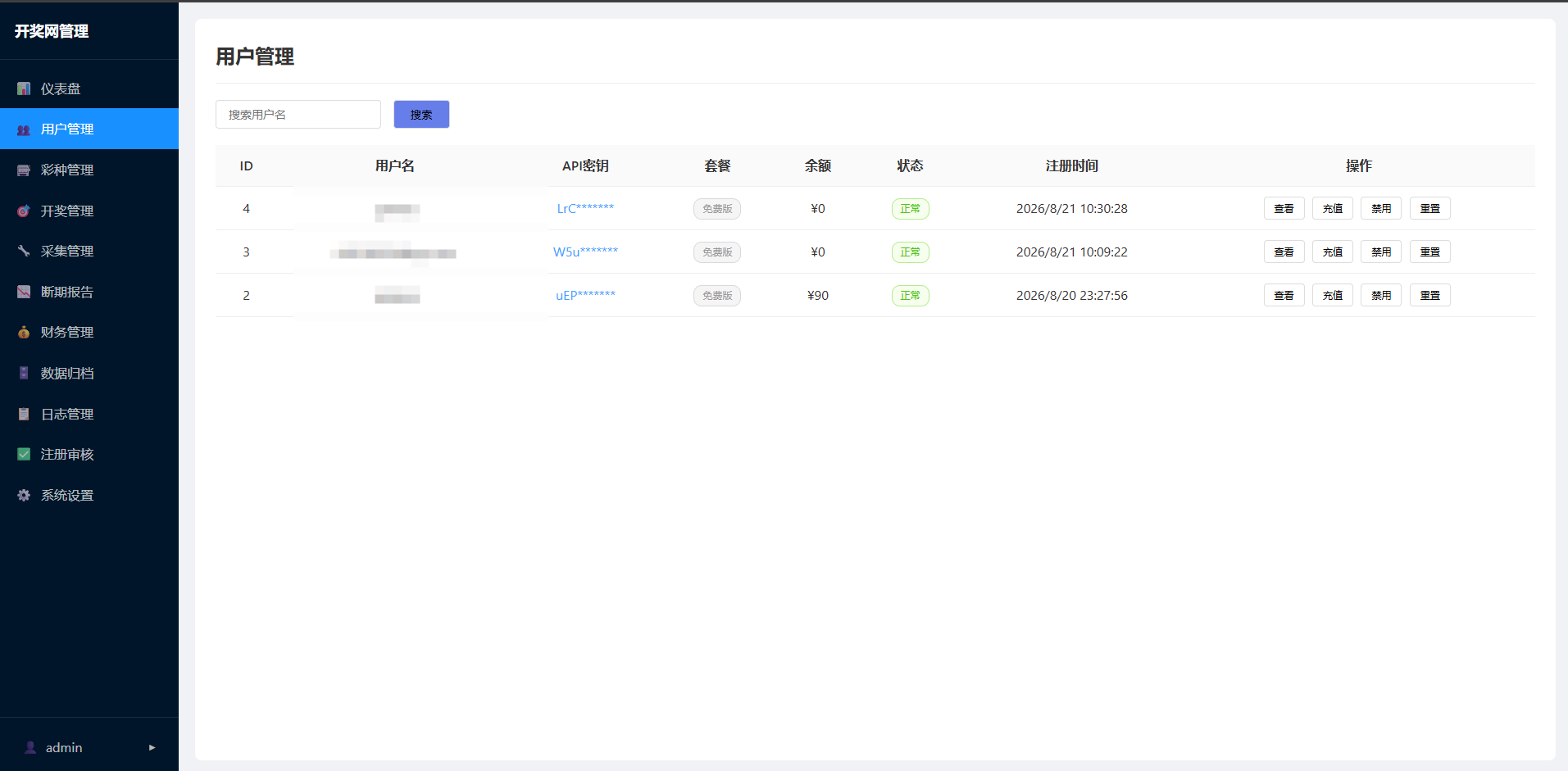Open the 财务管理 menu item
The height and width of the screenshot is (771, 1568).
(x=89, y=332)
